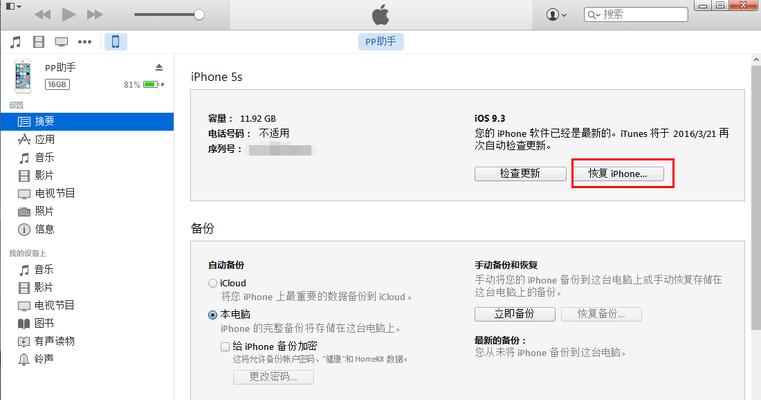Click the fast forward playback button
This screenshot has height=400, width=761.
coord(95,15)
